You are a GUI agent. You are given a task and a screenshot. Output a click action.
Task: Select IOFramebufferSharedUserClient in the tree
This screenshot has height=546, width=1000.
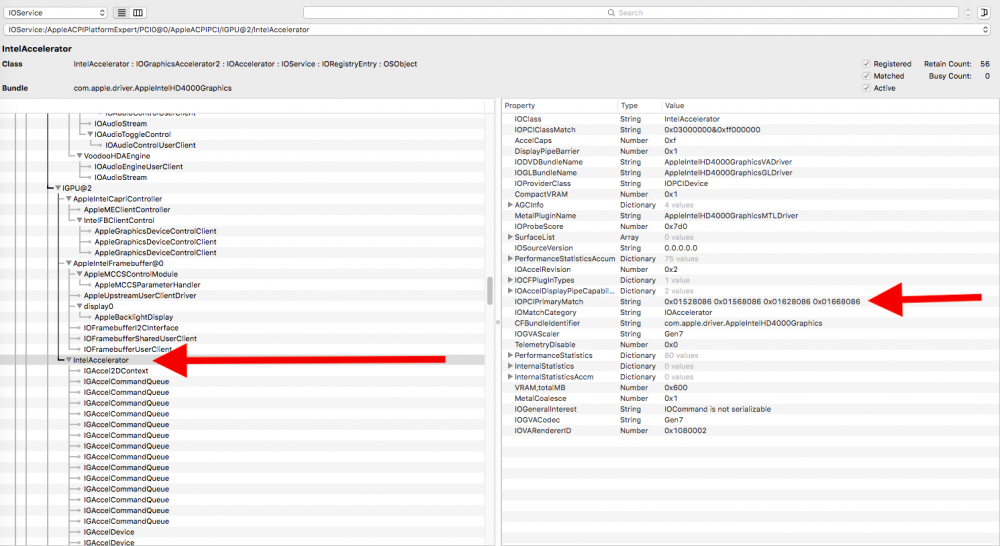(x=140, y=339)
